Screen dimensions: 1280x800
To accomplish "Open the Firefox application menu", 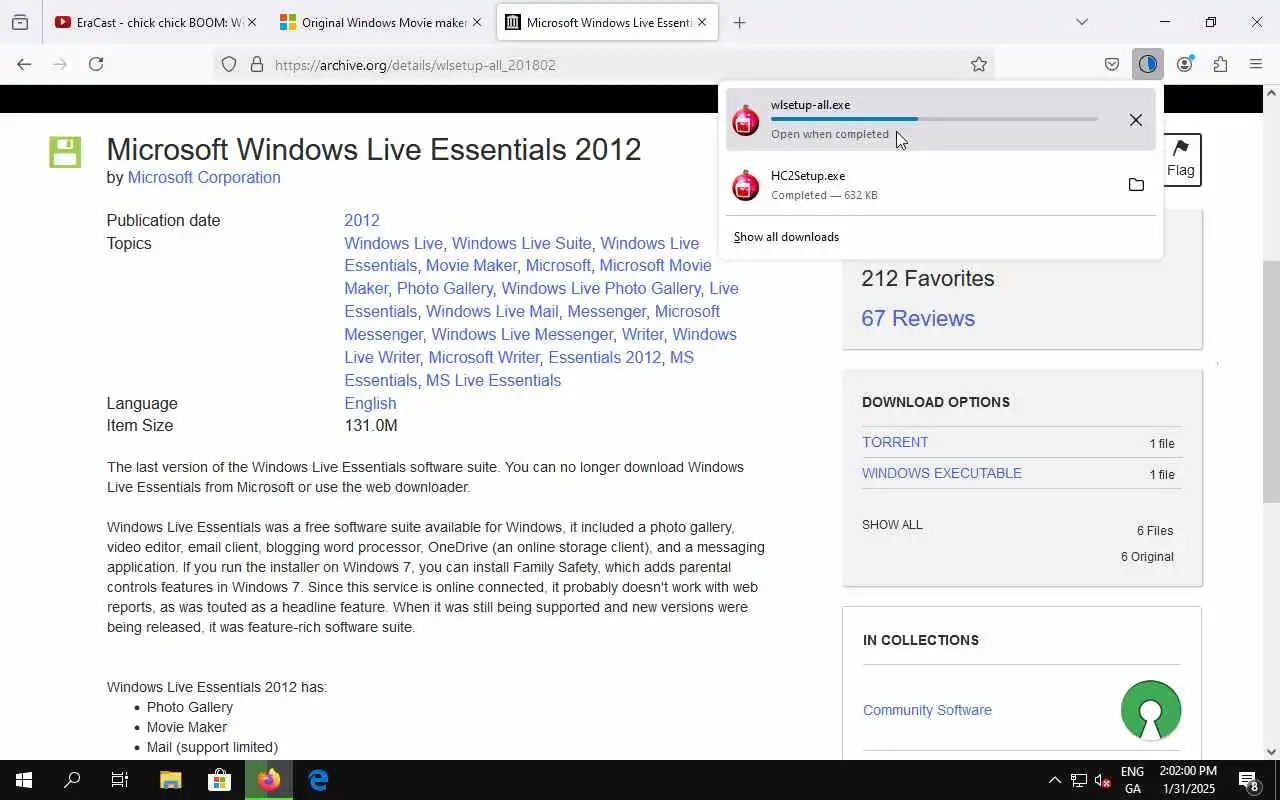I will [1256, 65].
